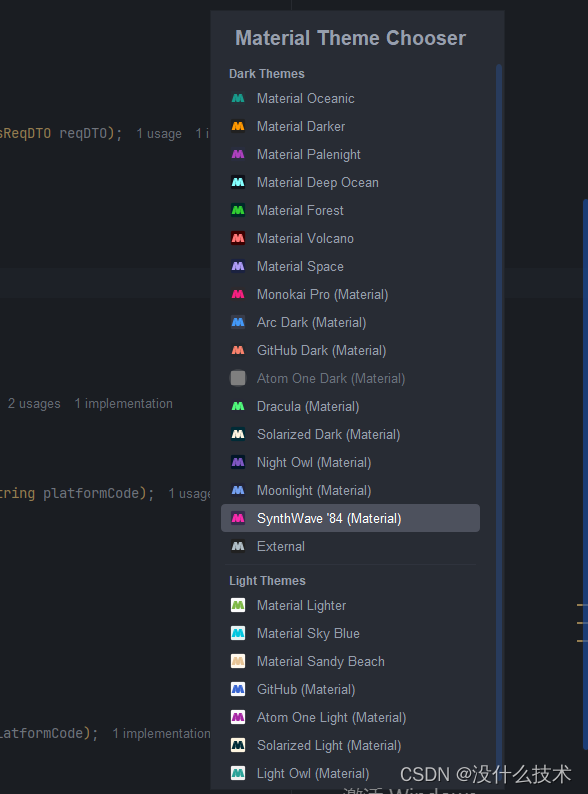Click the GitHub Dark theme icon
The image size is (588, 794).
tap(238, 350)
